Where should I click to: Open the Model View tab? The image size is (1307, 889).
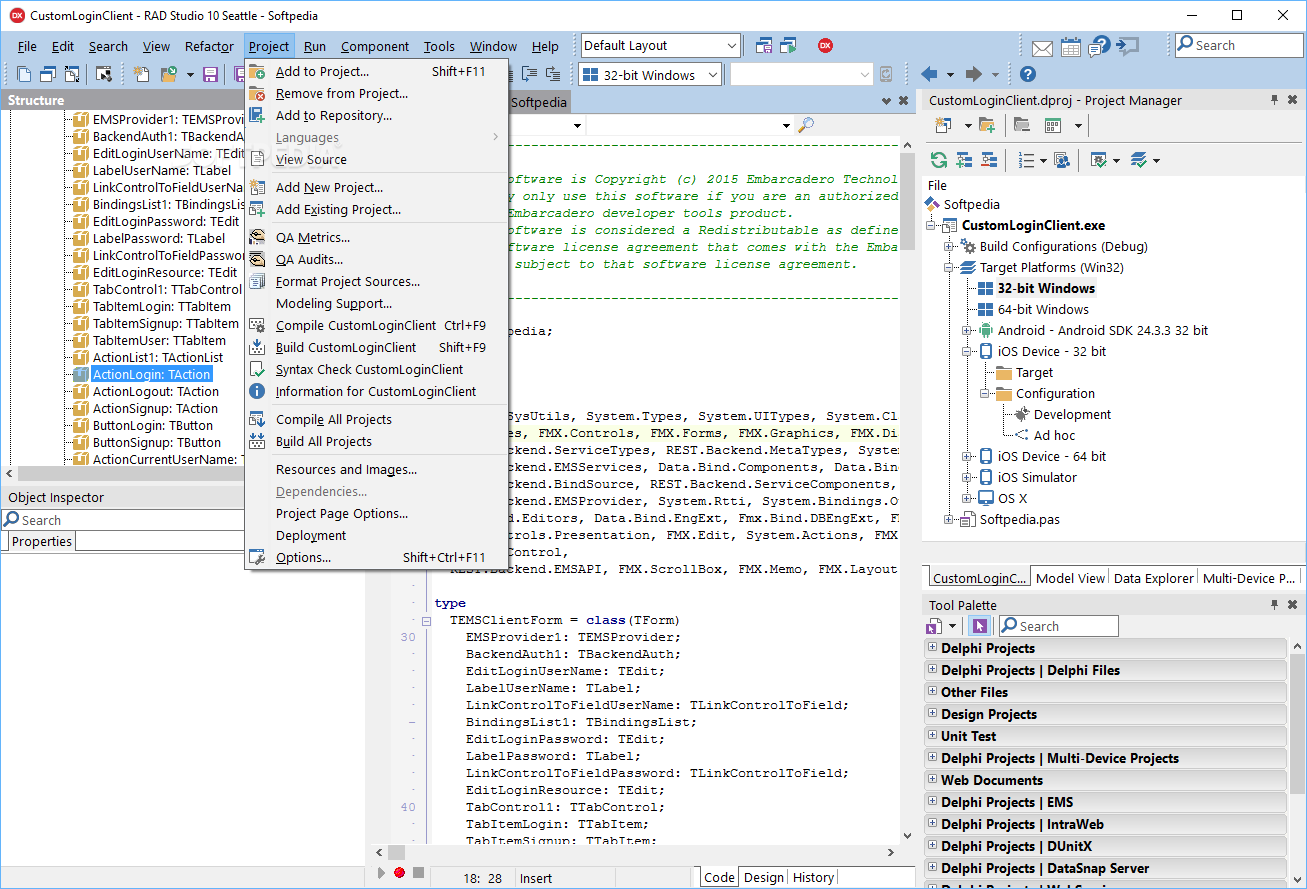click(x=1071, y=578)
